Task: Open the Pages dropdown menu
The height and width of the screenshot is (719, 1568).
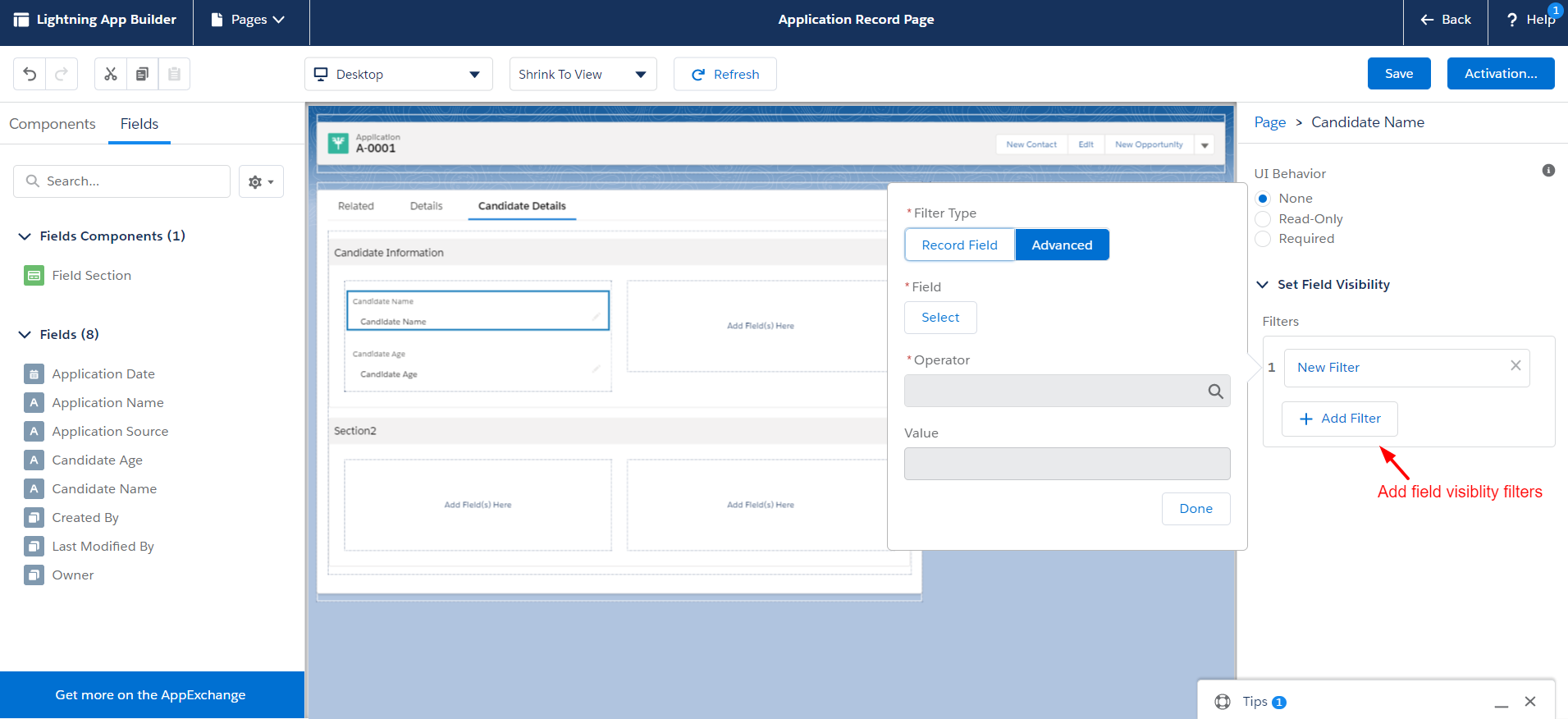Action: pyautogui.click(x=249, y=20)
